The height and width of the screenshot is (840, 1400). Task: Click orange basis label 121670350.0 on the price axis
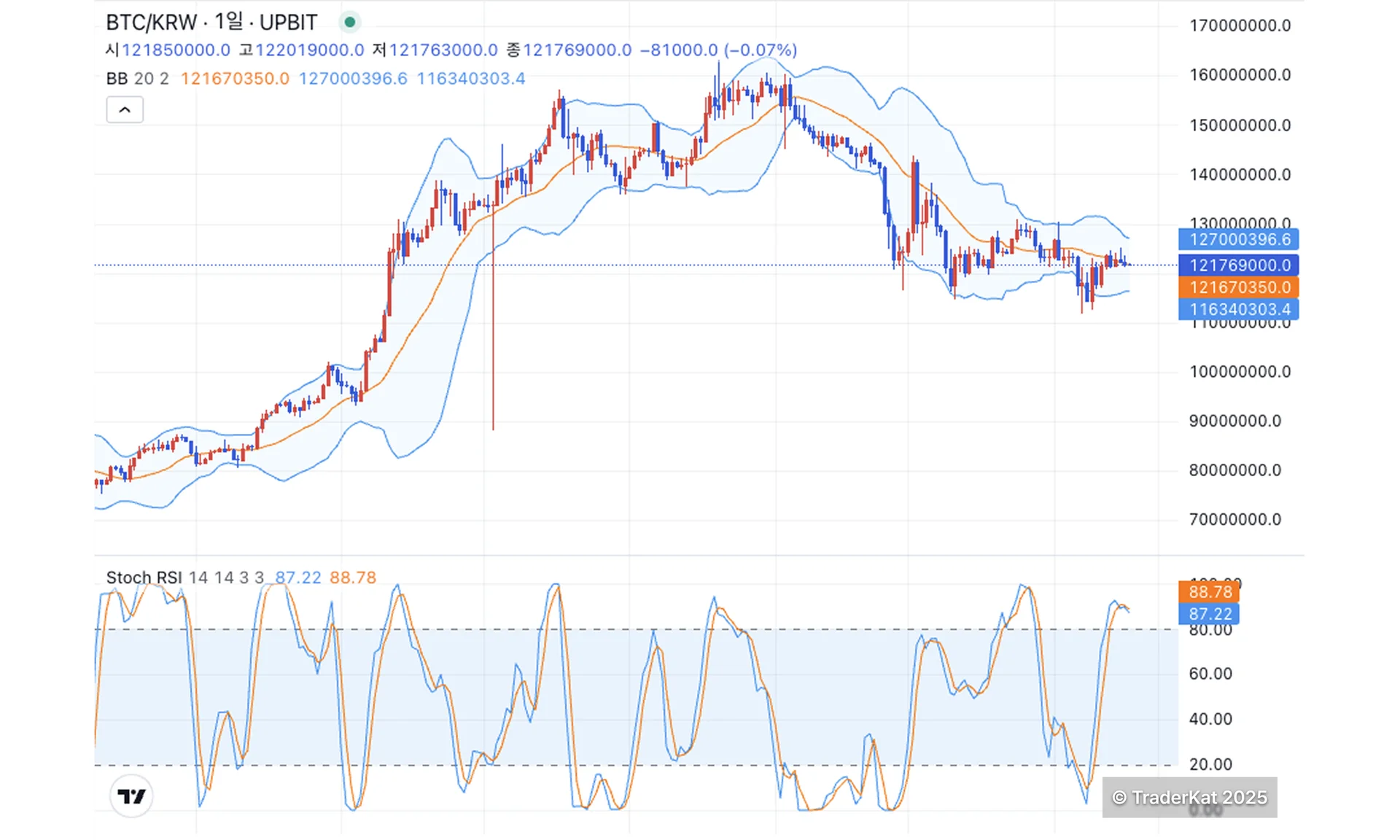click(x=1239, y=287)
